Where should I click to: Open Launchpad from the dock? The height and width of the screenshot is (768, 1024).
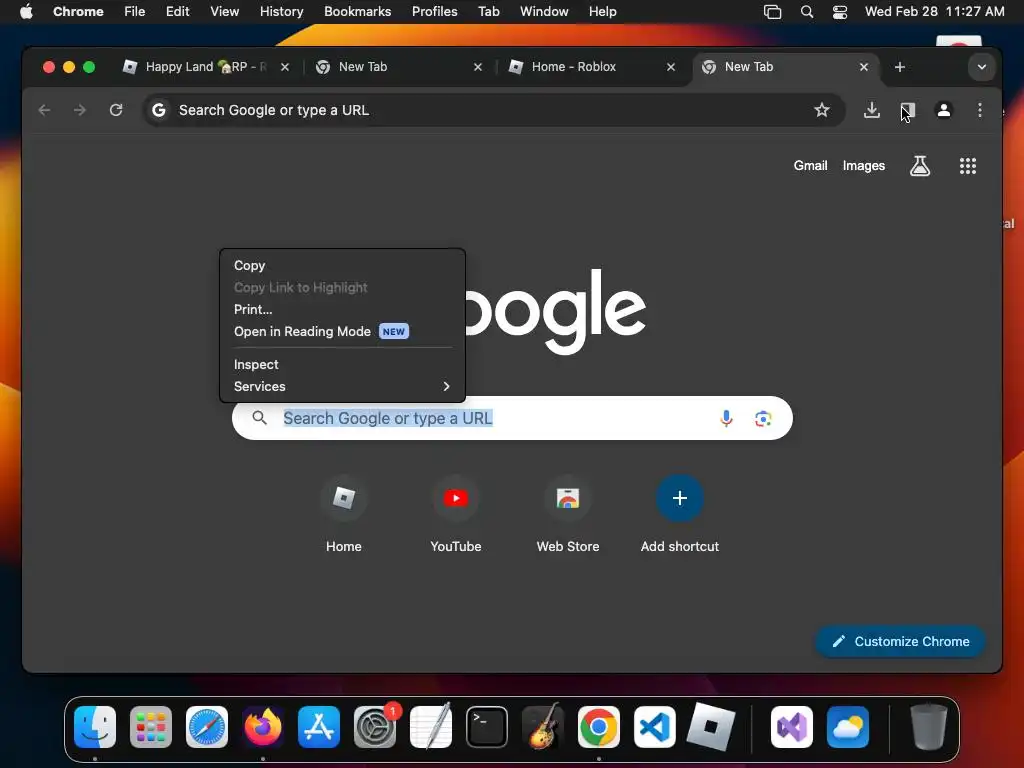(x=151, y=727)
